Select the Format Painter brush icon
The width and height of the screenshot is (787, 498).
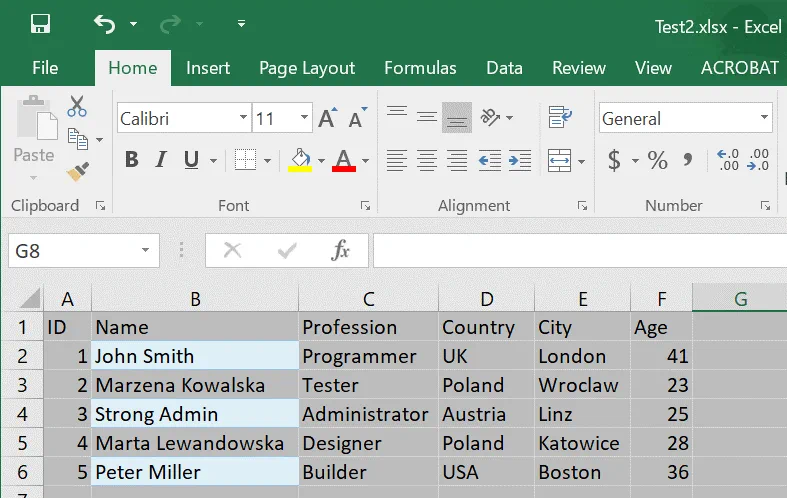(x=78, y=171)
